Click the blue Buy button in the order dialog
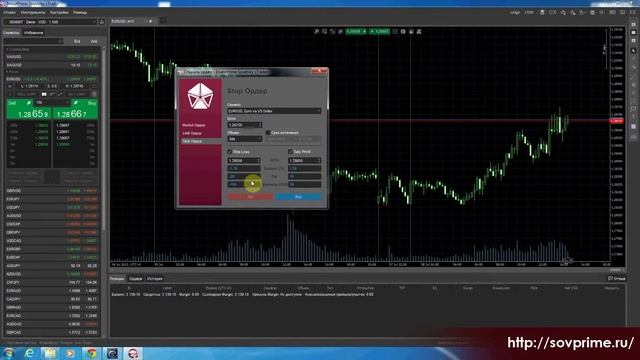Image resolution: width=640 pixels, height=360 pixels. (x=298, y=197)
